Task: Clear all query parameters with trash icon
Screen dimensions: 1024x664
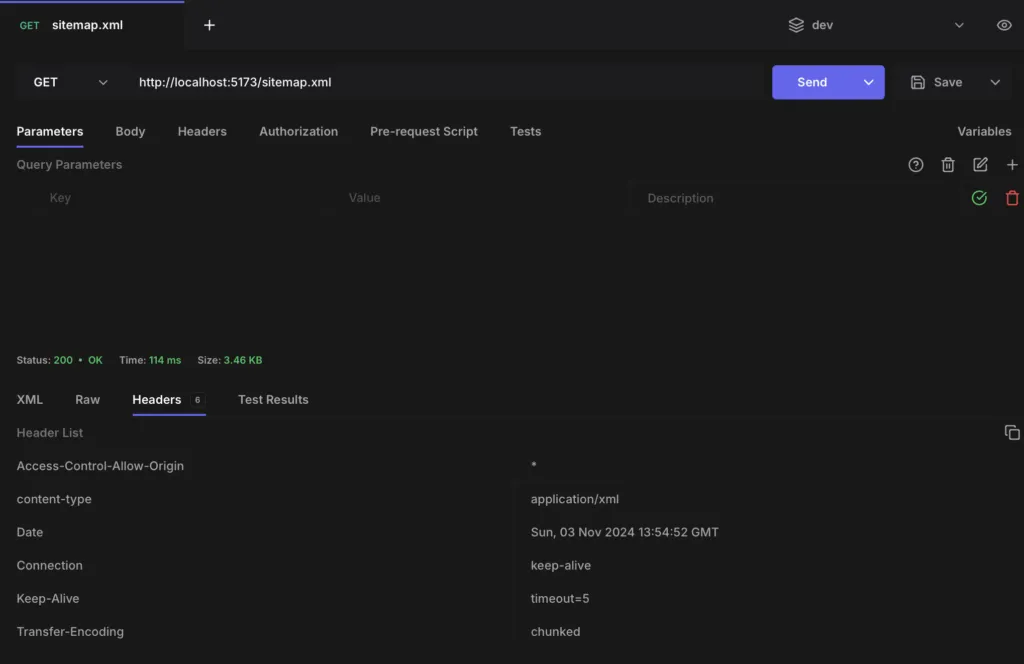Action: coord(948,165)
